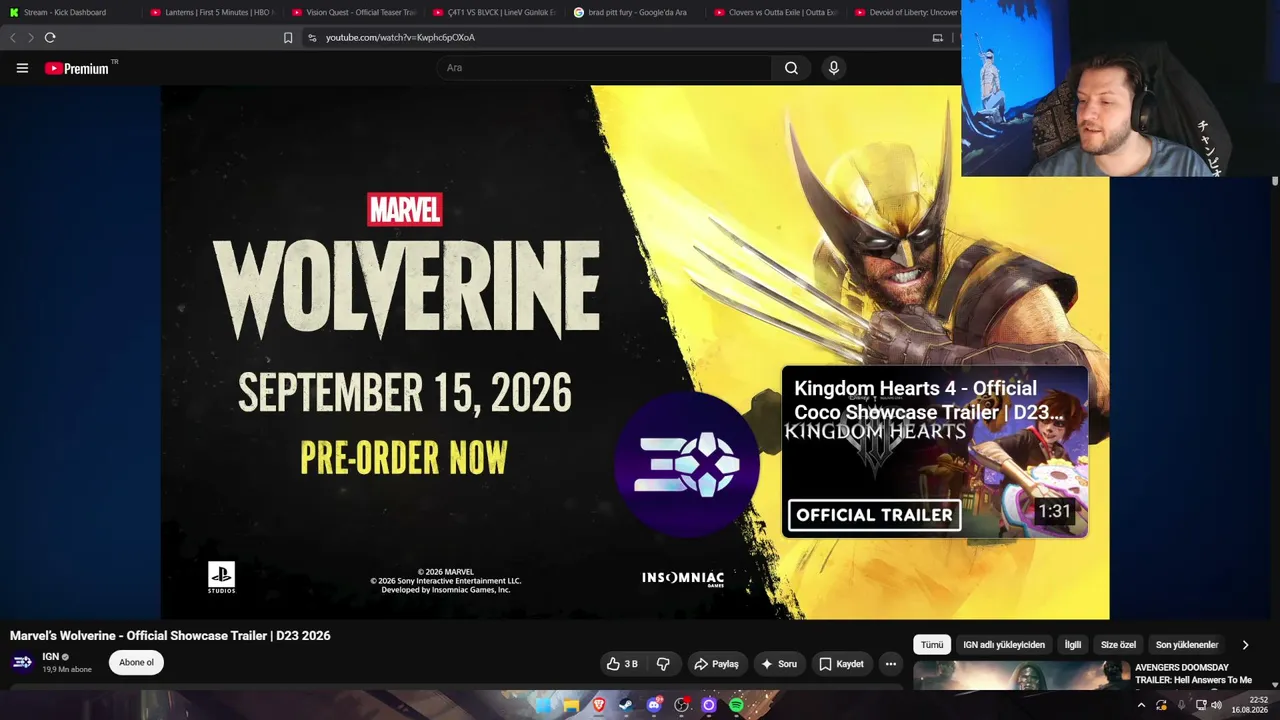Click the IGN end-screen channel logo
Screen dimensions: 1280x720
[687, 465]
